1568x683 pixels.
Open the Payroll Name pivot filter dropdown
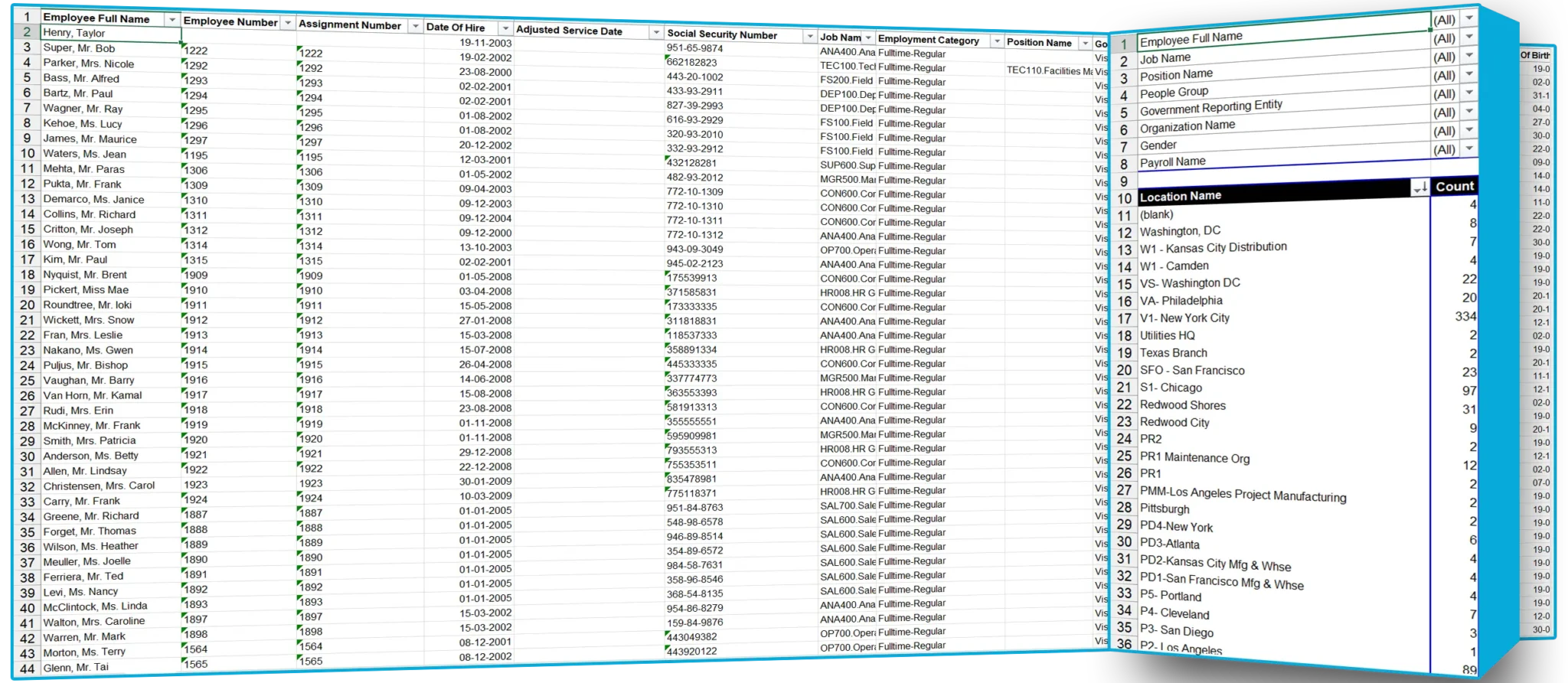pos(1468,149)
